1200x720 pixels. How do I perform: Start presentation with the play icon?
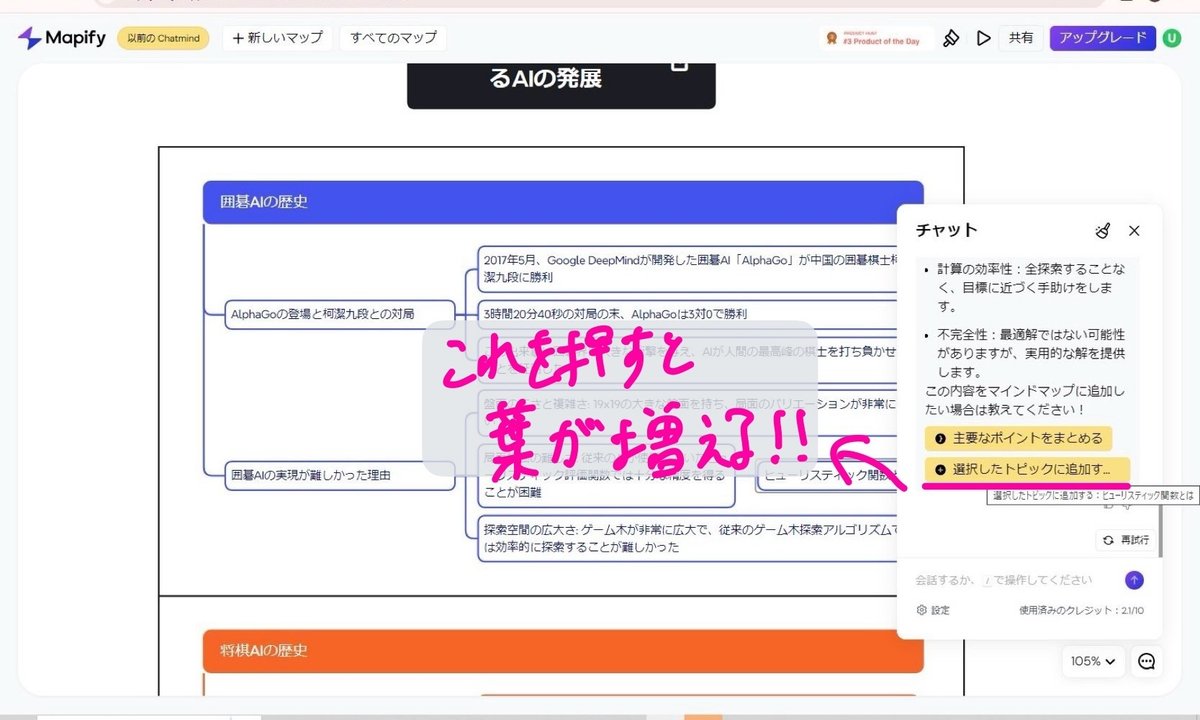[984, 38]
